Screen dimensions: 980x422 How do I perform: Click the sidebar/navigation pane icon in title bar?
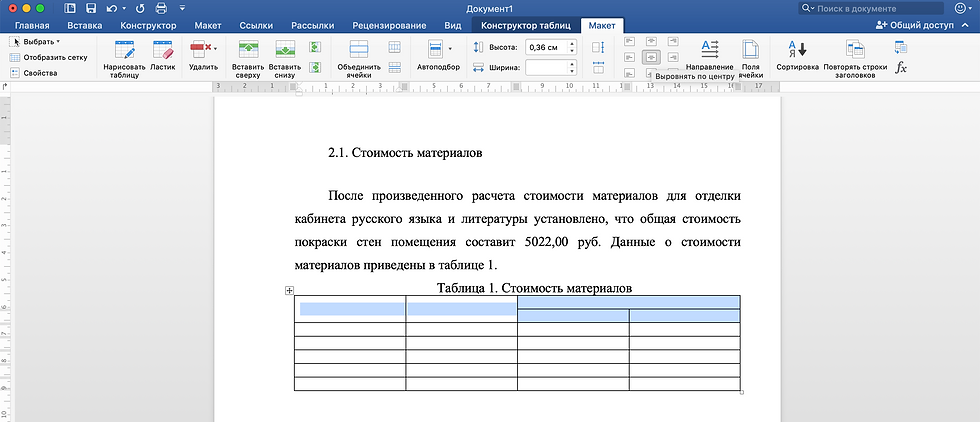pos(70,9)
